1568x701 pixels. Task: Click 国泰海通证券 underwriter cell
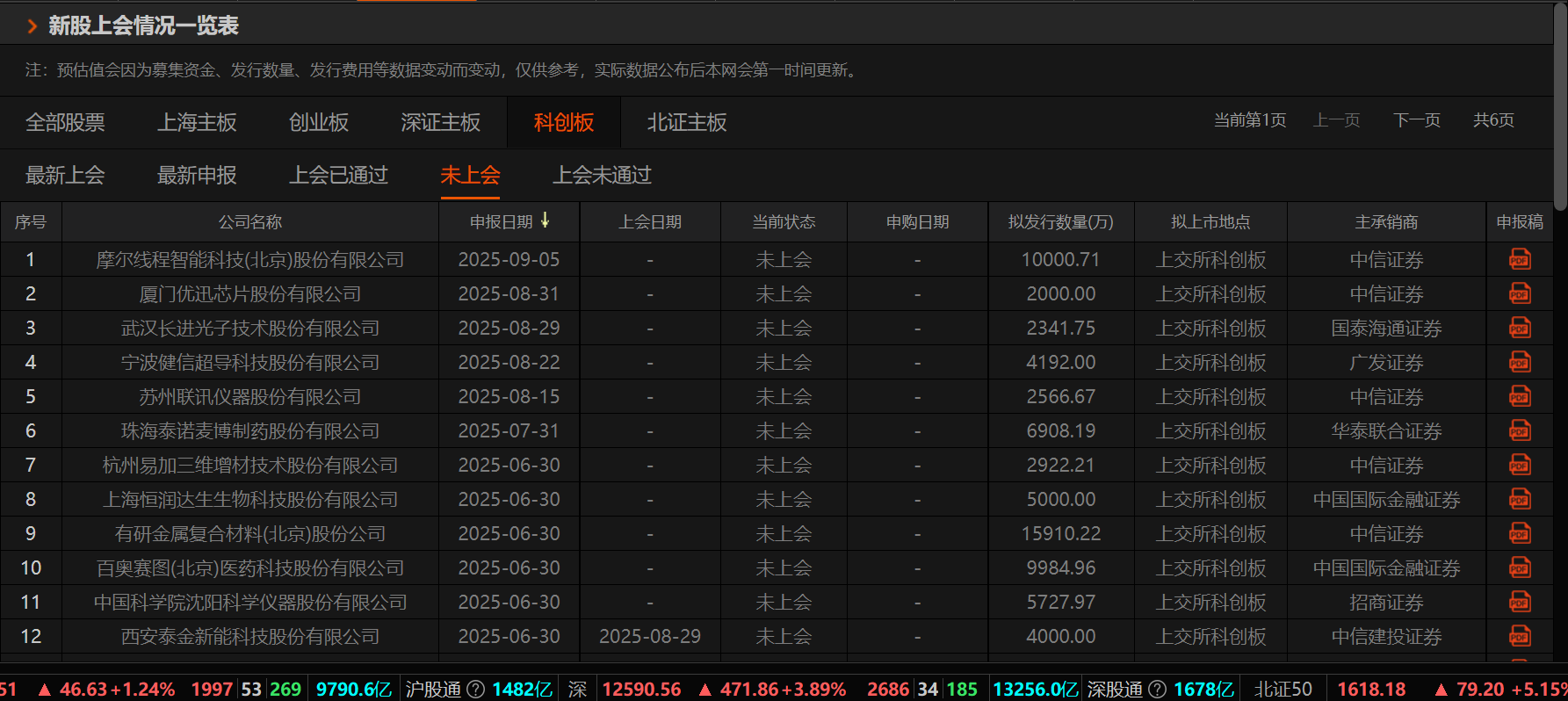[1386, 329]
